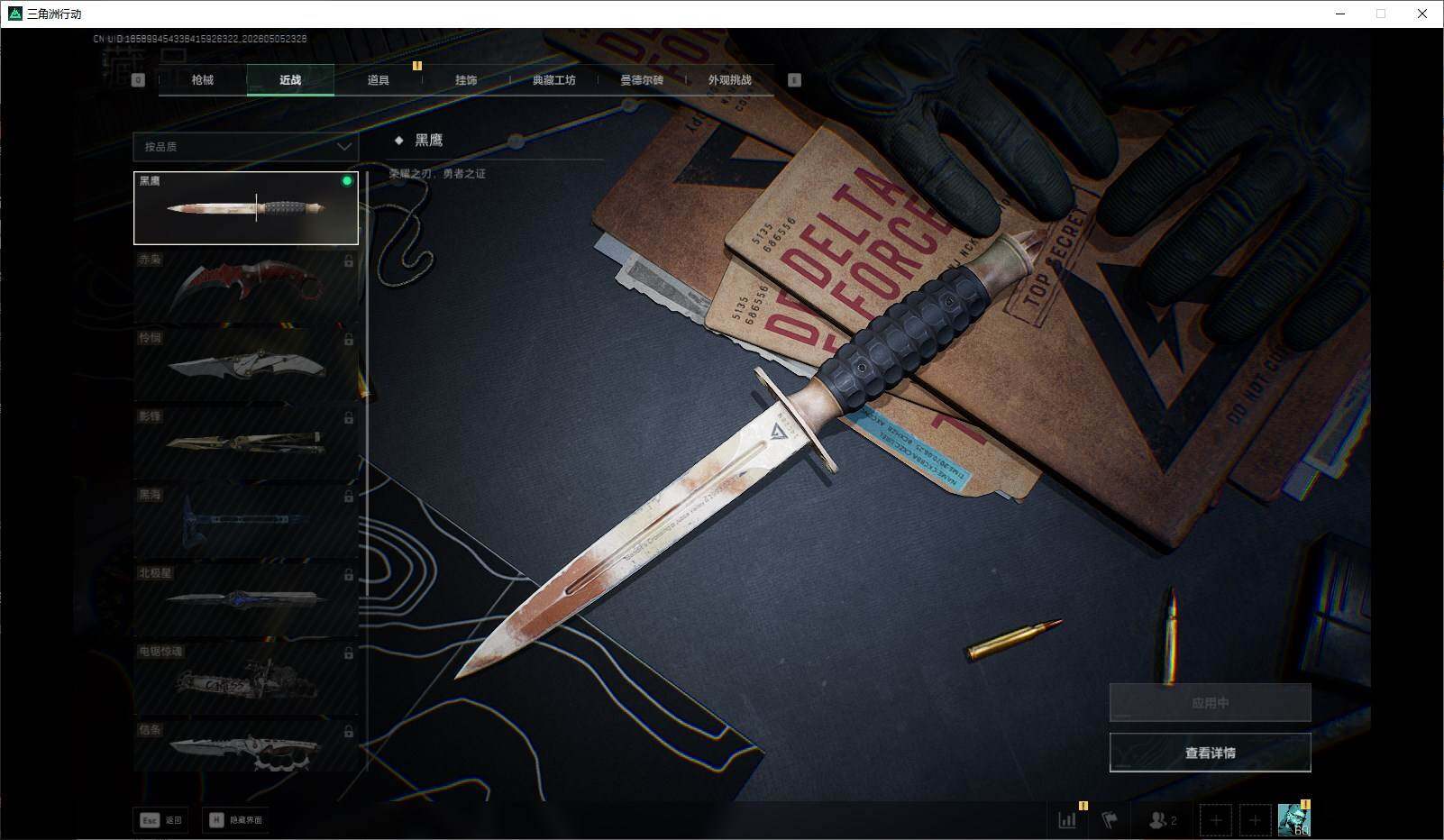Select the 黑海 axe thumbnail
Viewport: 1444px width, 840px height.
(246, 522)
